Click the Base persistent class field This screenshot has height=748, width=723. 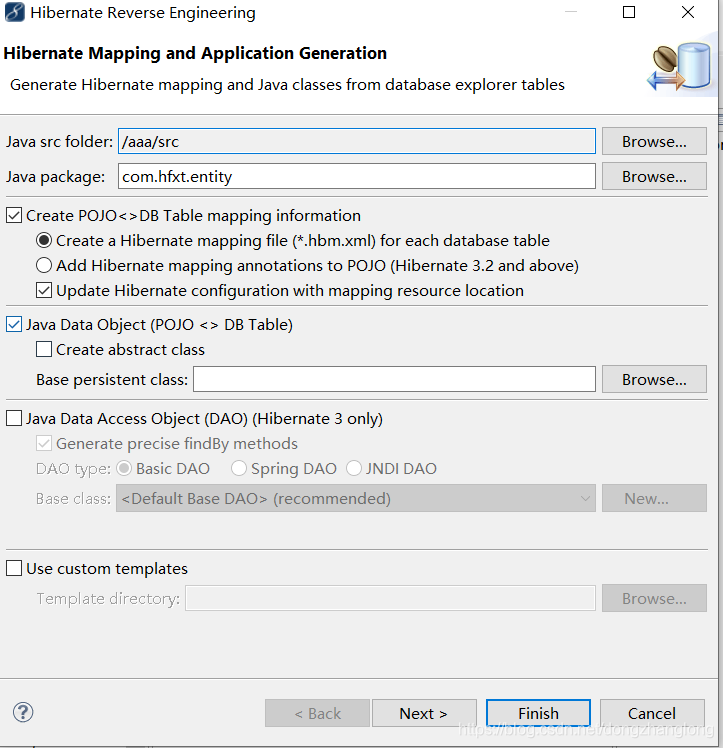[x=394, y=379]
